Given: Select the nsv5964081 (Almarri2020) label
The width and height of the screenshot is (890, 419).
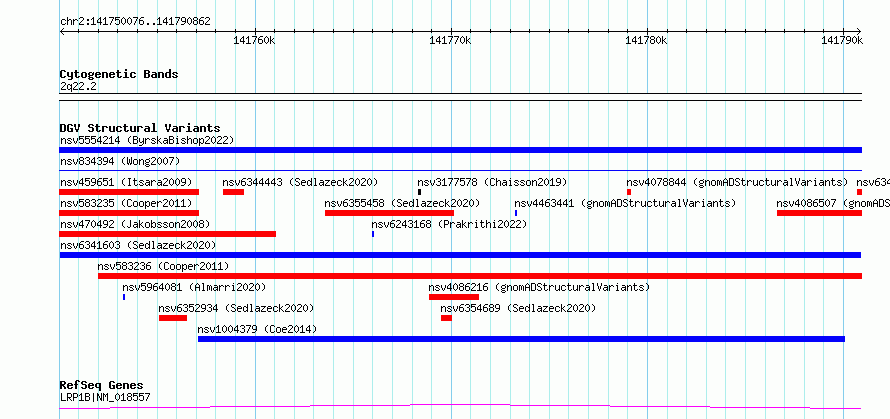Looking at the screenshot, I should tap(194, 287).
